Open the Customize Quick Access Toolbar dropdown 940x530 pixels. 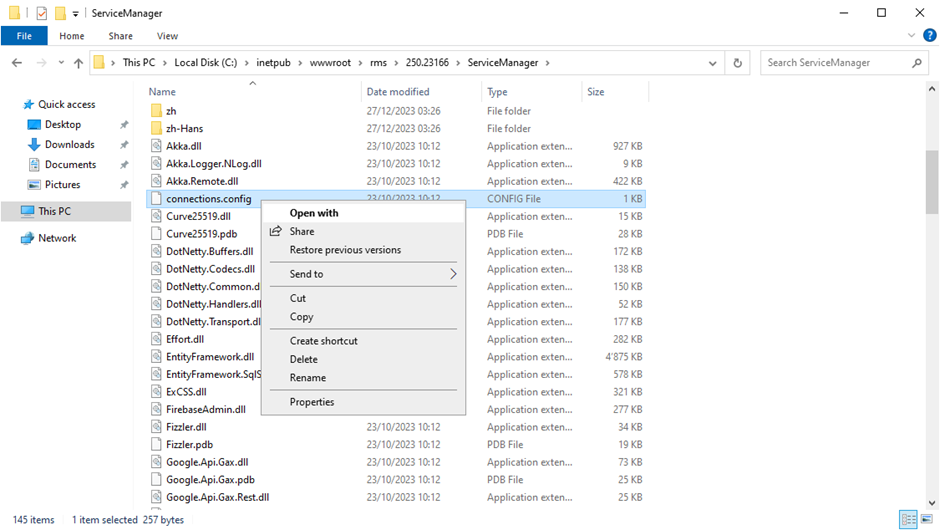(76, 13)
